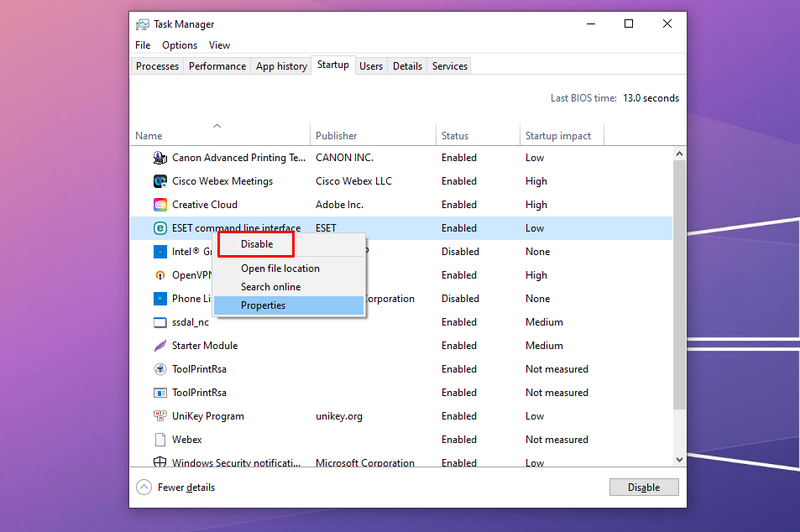The image size is (800, 532).
Task: Click the Cisco Webex LLC publisher cell
Action: click(x=354, y=181)
